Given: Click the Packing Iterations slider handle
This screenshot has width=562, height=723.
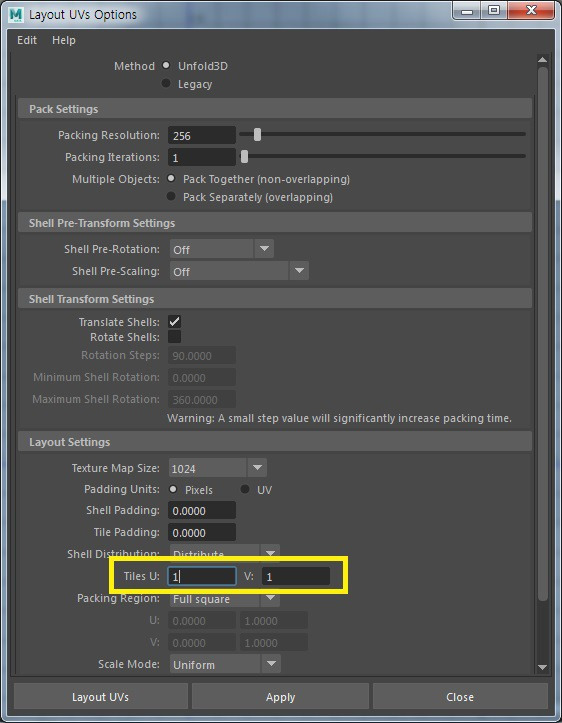Looking at the screenshot, I should pyautogui.click(x=244, y=156).
